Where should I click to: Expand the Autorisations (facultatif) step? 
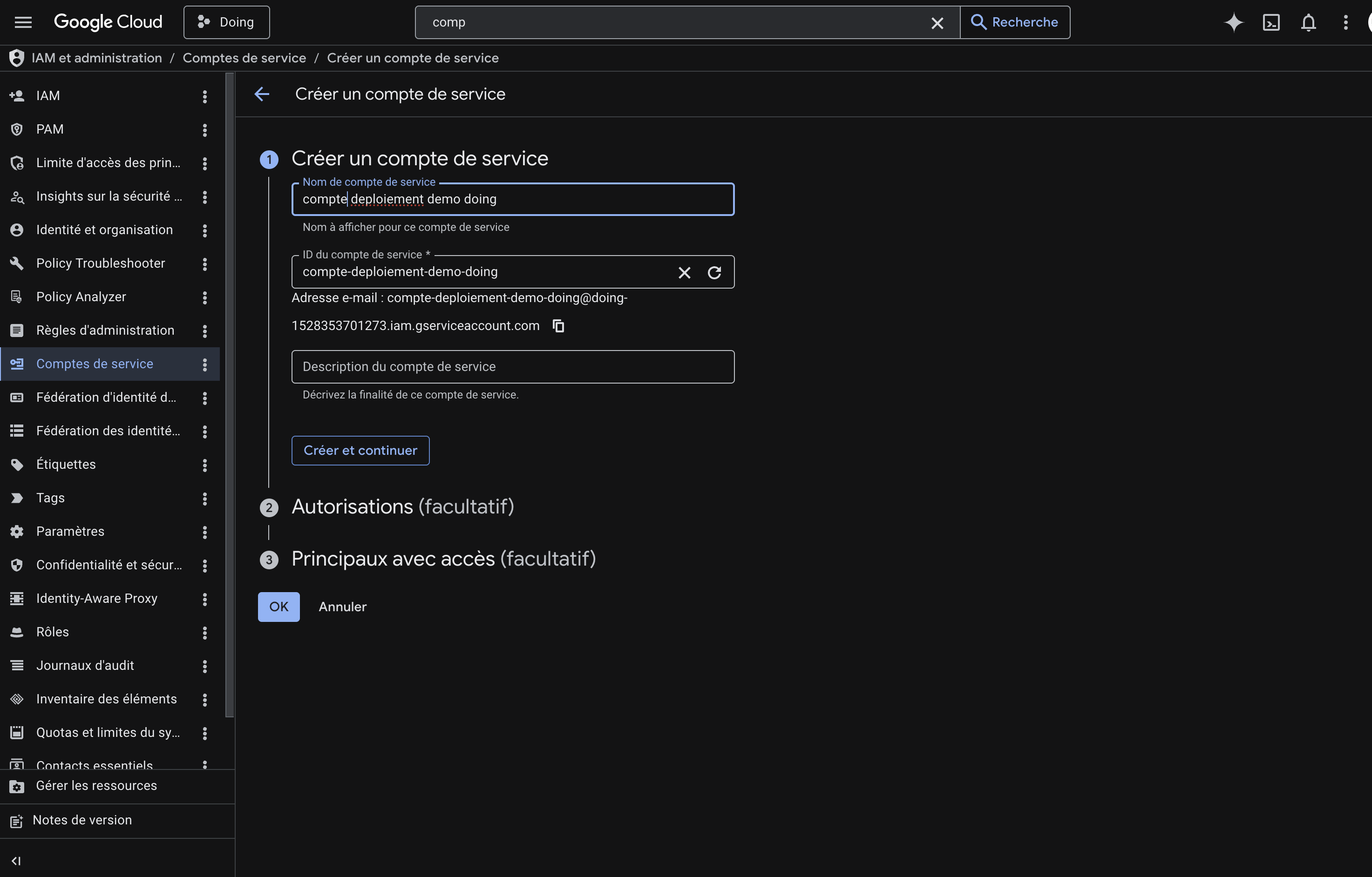tap(402, 507)
